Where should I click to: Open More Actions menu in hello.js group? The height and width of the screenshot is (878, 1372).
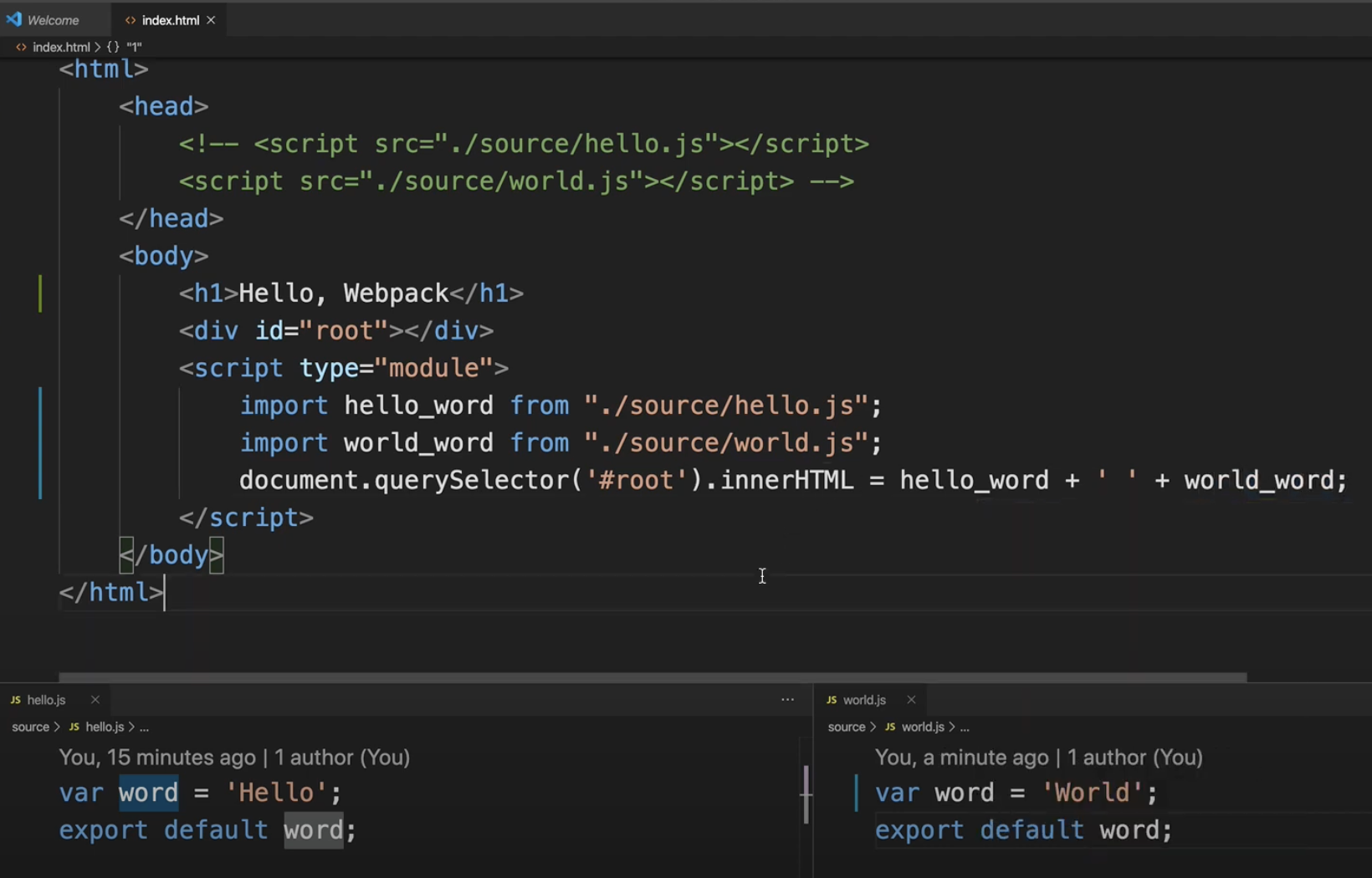(x=787, y=700)
